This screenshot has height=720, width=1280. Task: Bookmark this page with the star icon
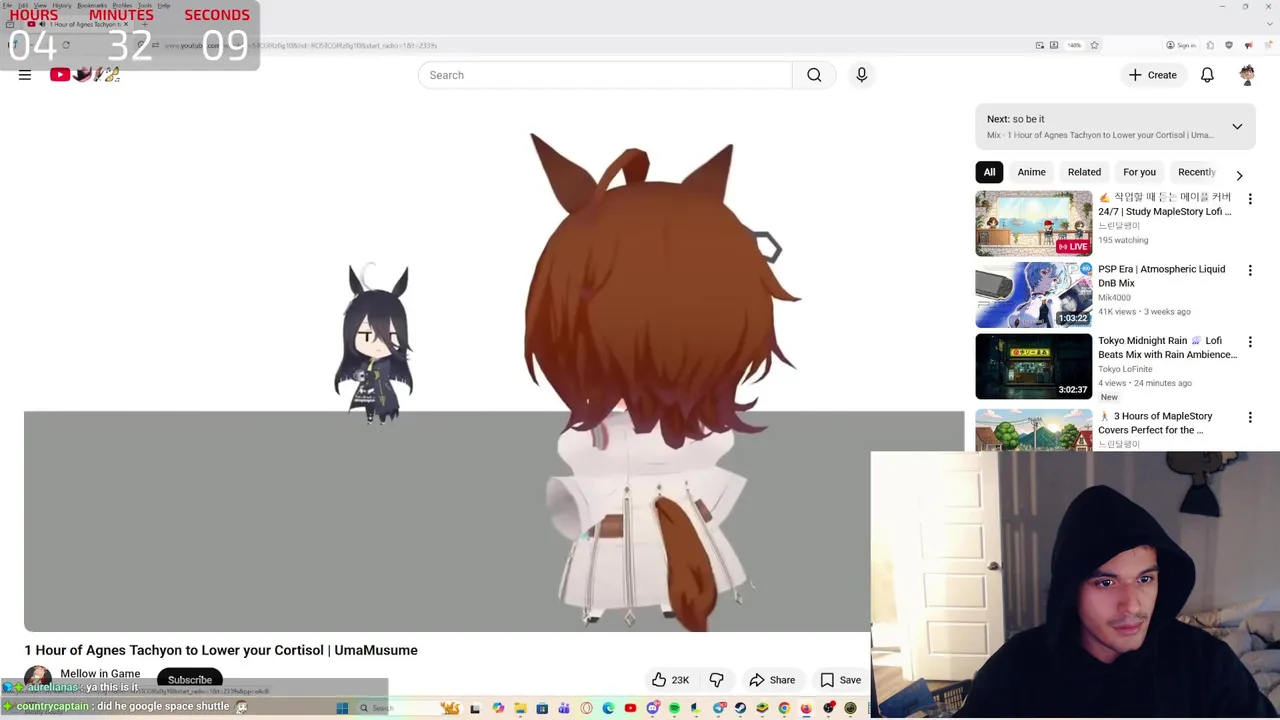click(x=1094, y=45)
